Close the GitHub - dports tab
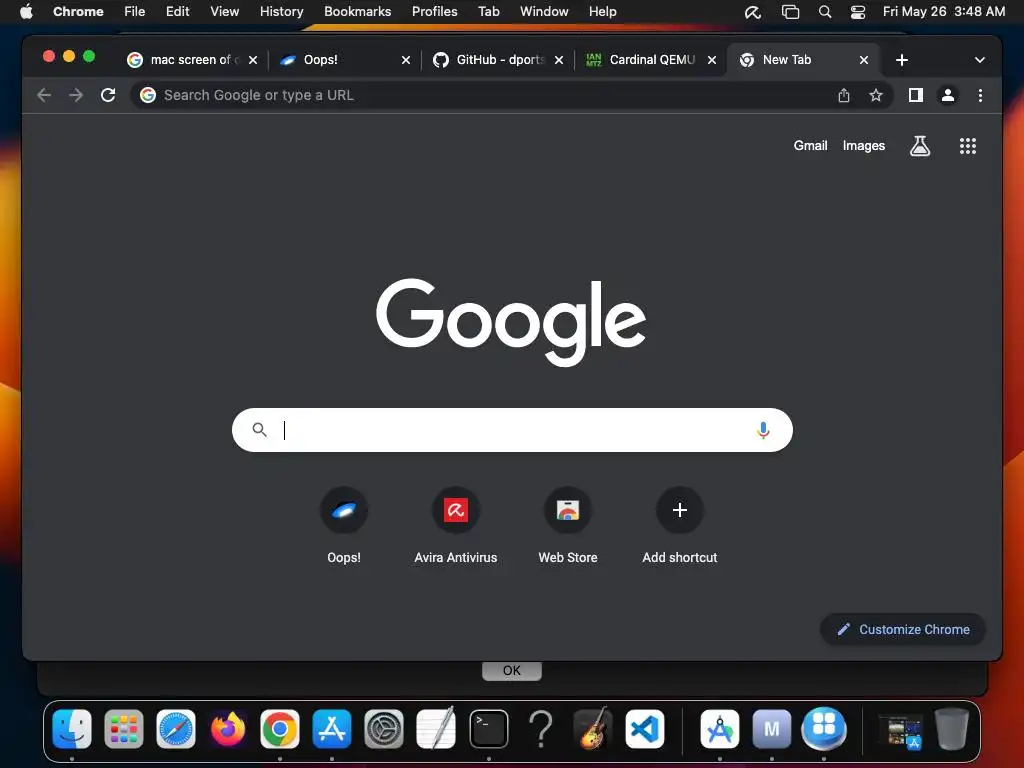Viewport: 1024px width, 768px height. [559, 60]
